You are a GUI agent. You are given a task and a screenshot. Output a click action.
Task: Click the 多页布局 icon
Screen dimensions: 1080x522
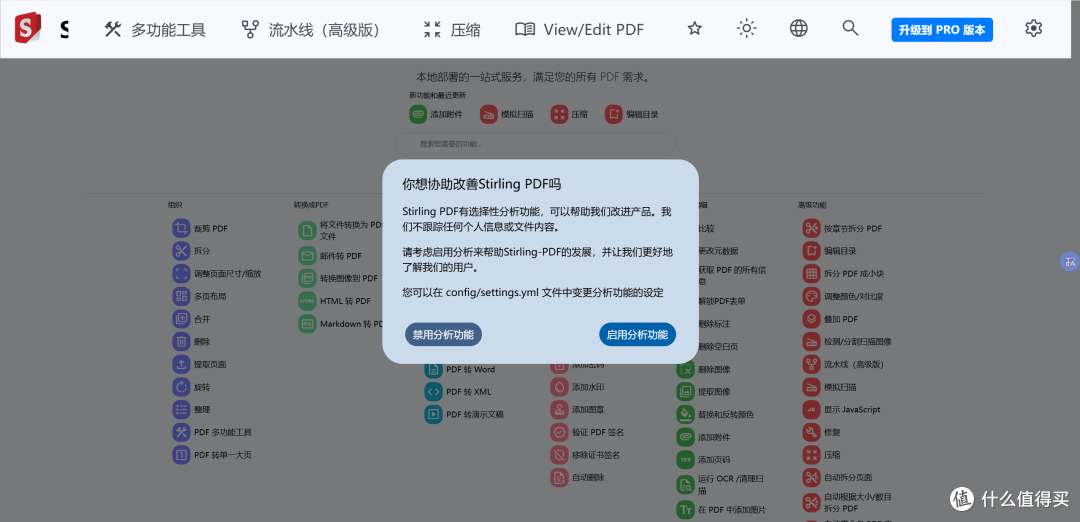coord(181,297)
